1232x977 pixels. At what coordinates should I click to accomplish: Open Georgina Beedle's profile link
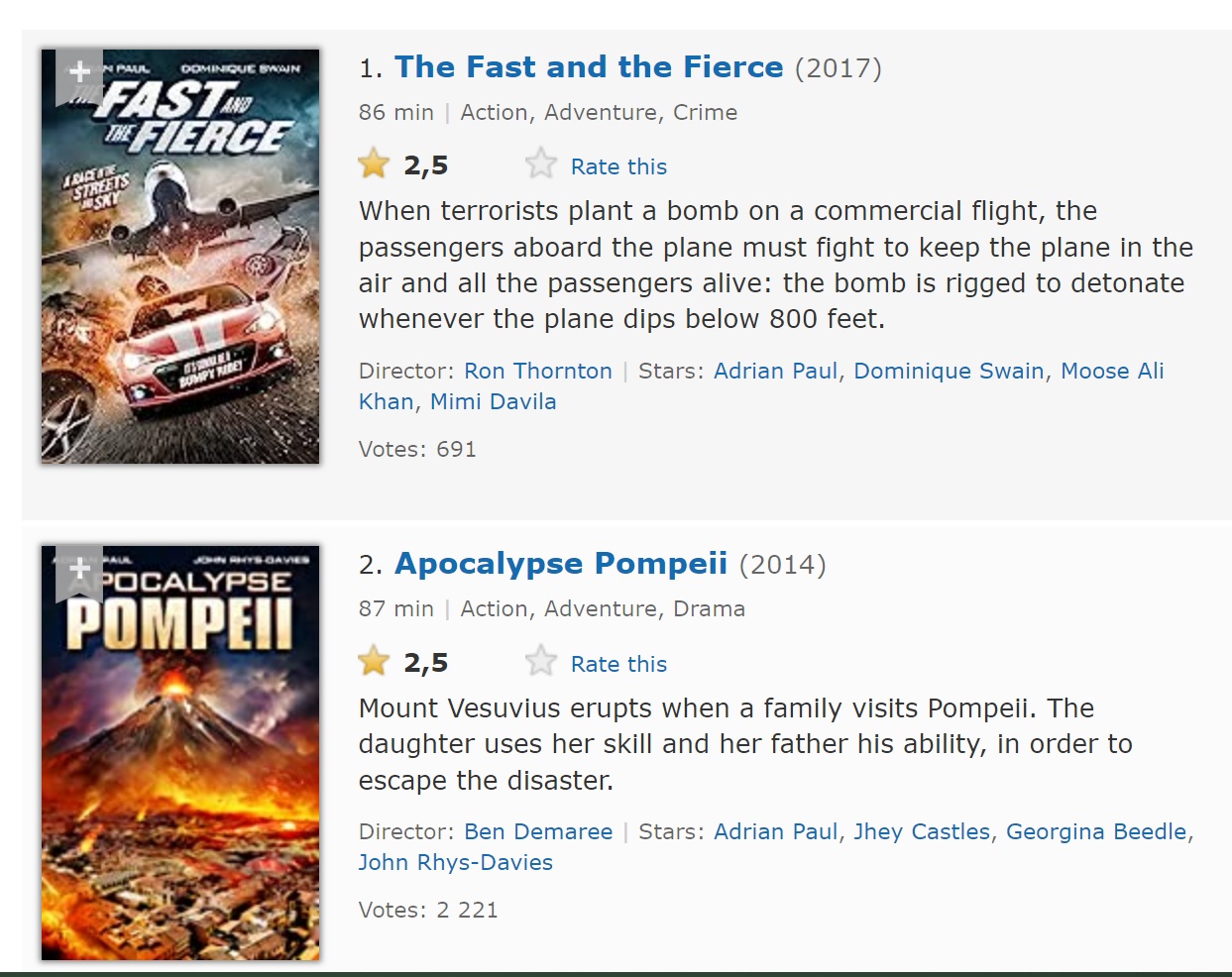pyautogui.click(x=1096, y=831)
